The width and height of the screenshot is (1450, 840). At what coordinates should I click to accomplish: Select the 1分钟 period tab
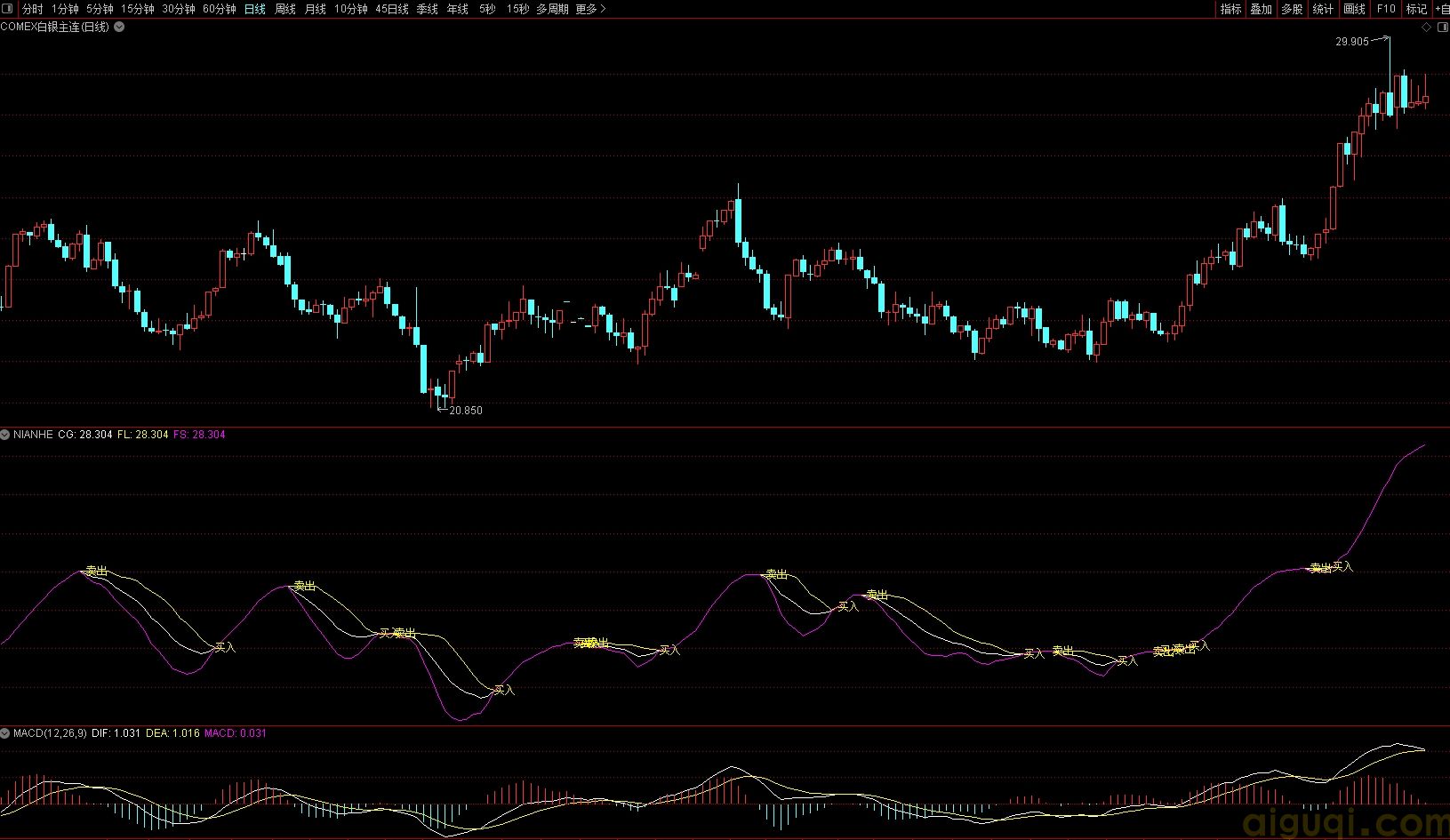coord(65,9)
